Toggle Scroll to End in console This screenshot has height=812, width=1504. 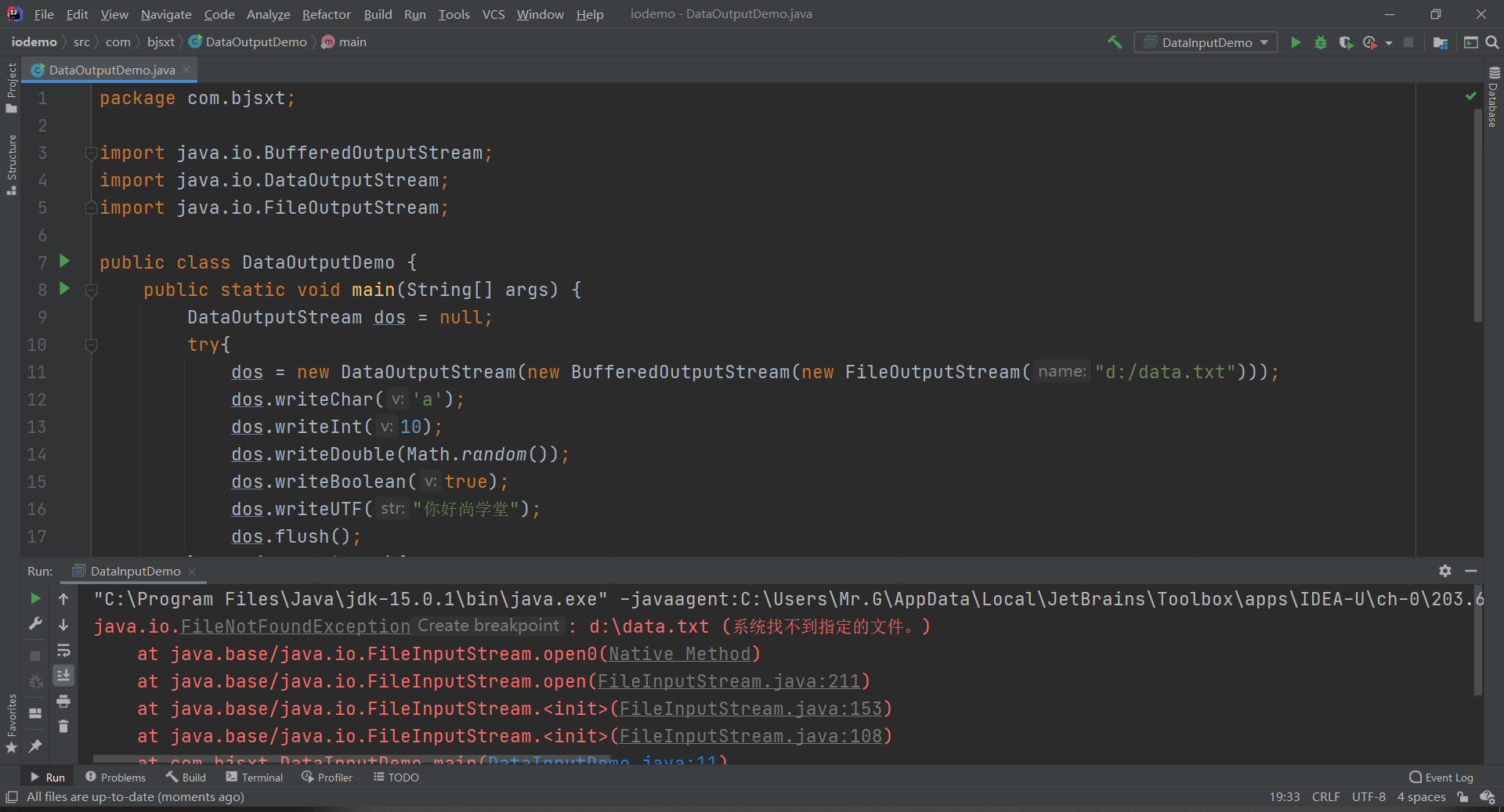point(63,675)
